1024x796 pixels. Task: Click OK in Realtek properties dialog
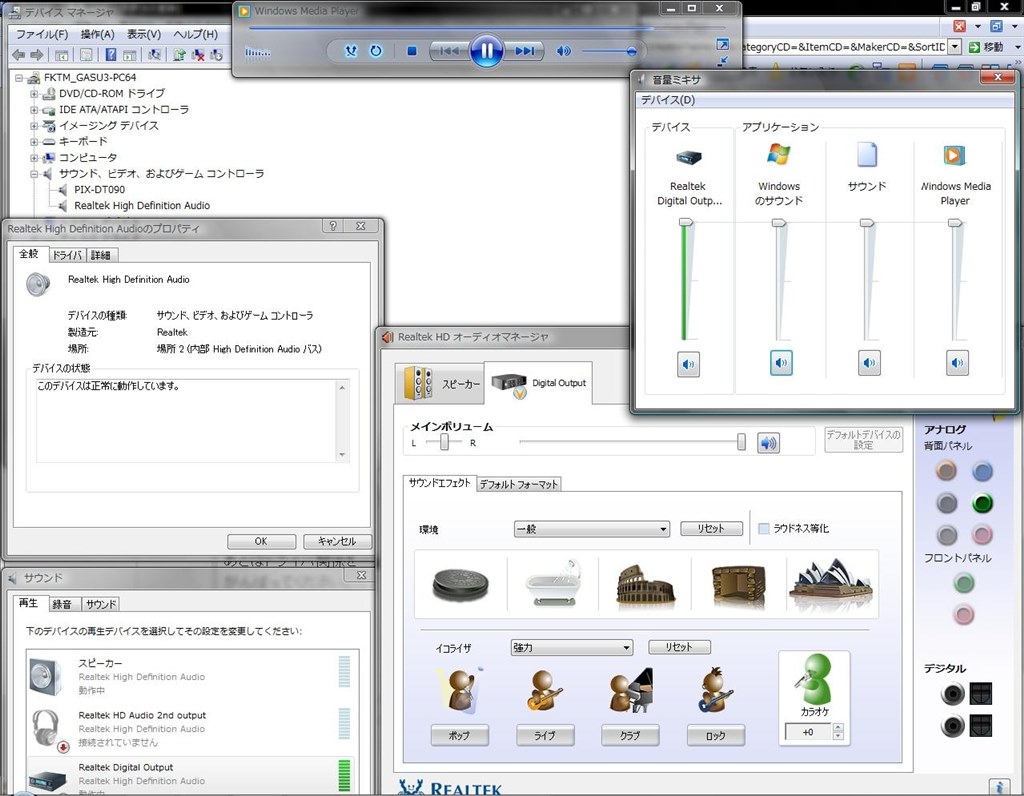pos(260,541)
